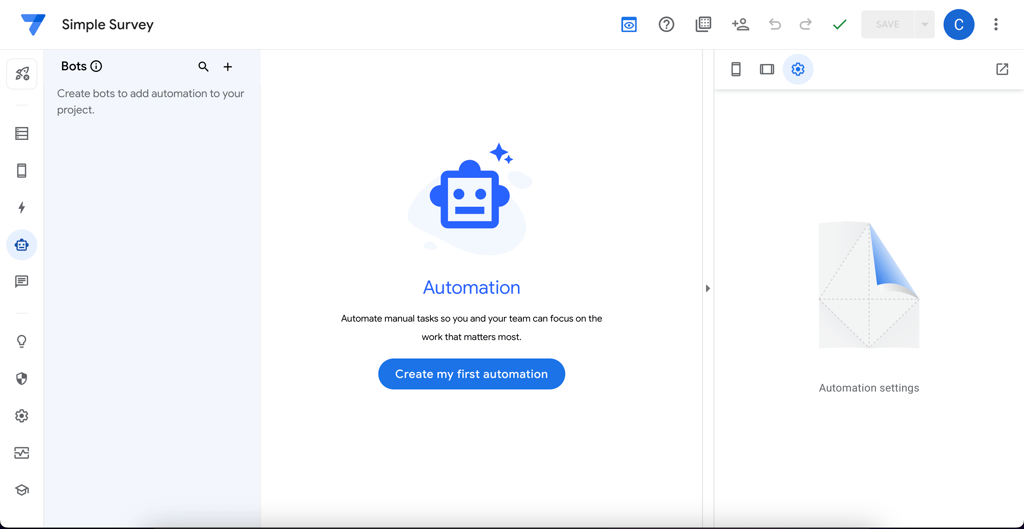Collapse the right panel with triangle arrow

tap(708, 288)
